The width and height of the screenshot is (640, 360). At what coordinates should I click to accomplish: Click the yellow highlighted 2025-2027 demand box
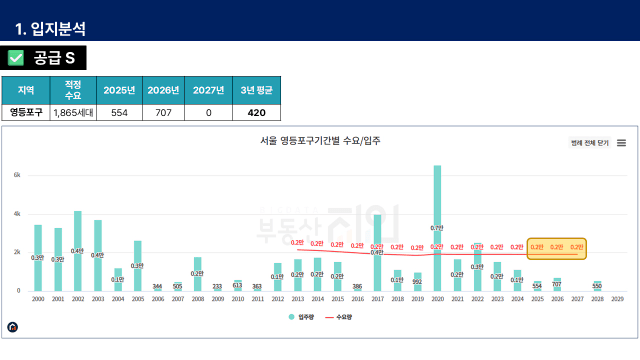(557, 249)
